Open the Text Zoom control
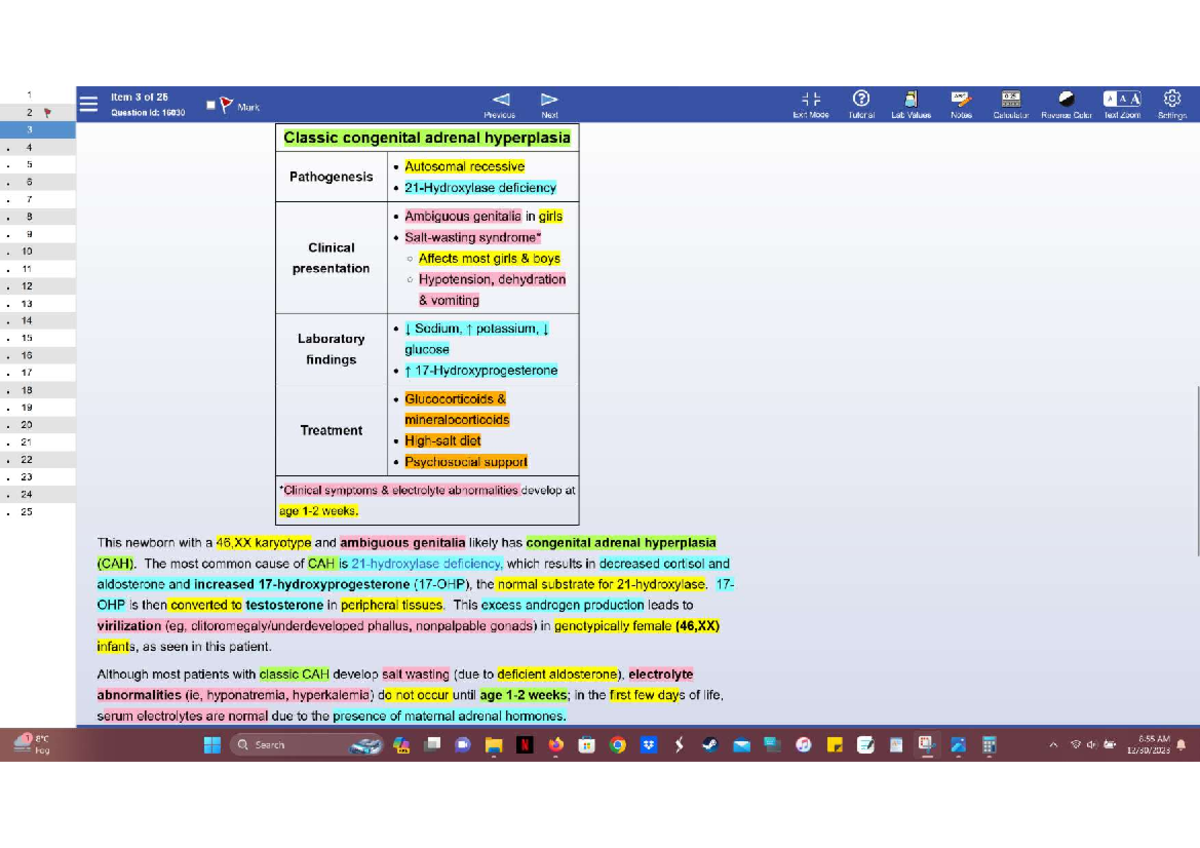Image resolution: width=1200 pixels, height=848 pixels. (1122, 103)
